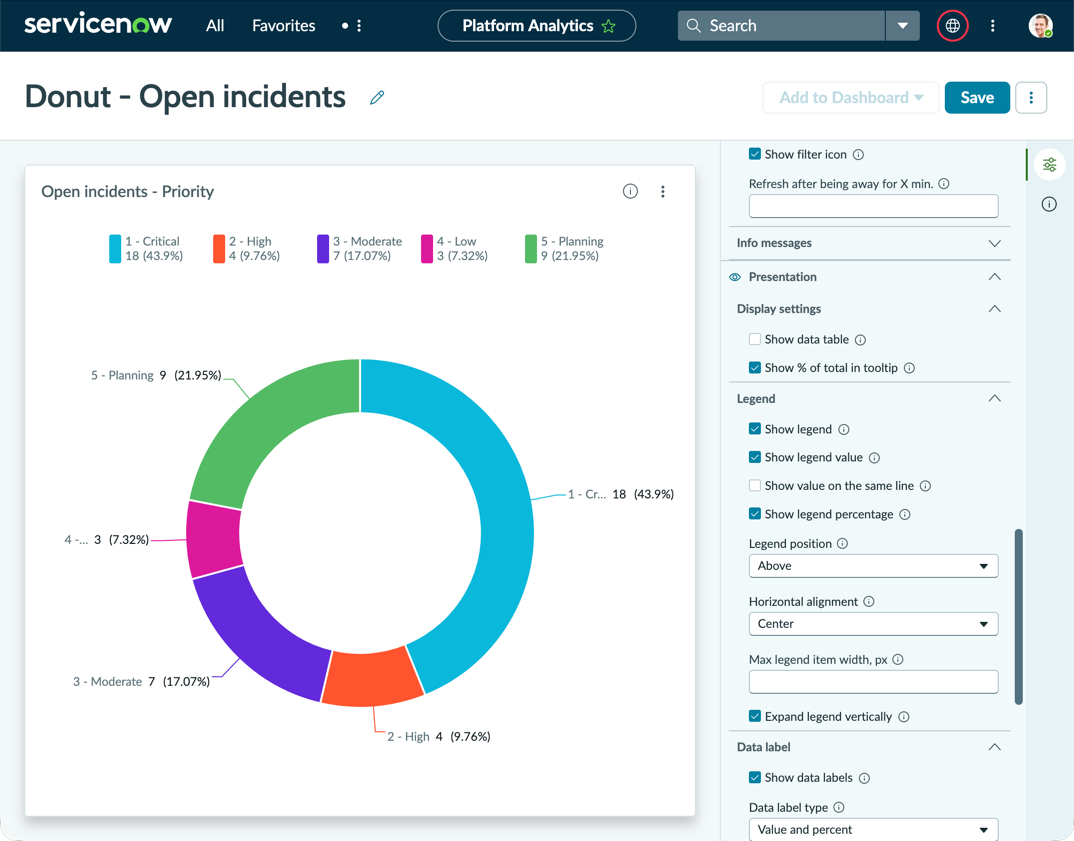This screenshot has width=1074, height=841.
Task: Collapse the Legend section
Action: 995,399
